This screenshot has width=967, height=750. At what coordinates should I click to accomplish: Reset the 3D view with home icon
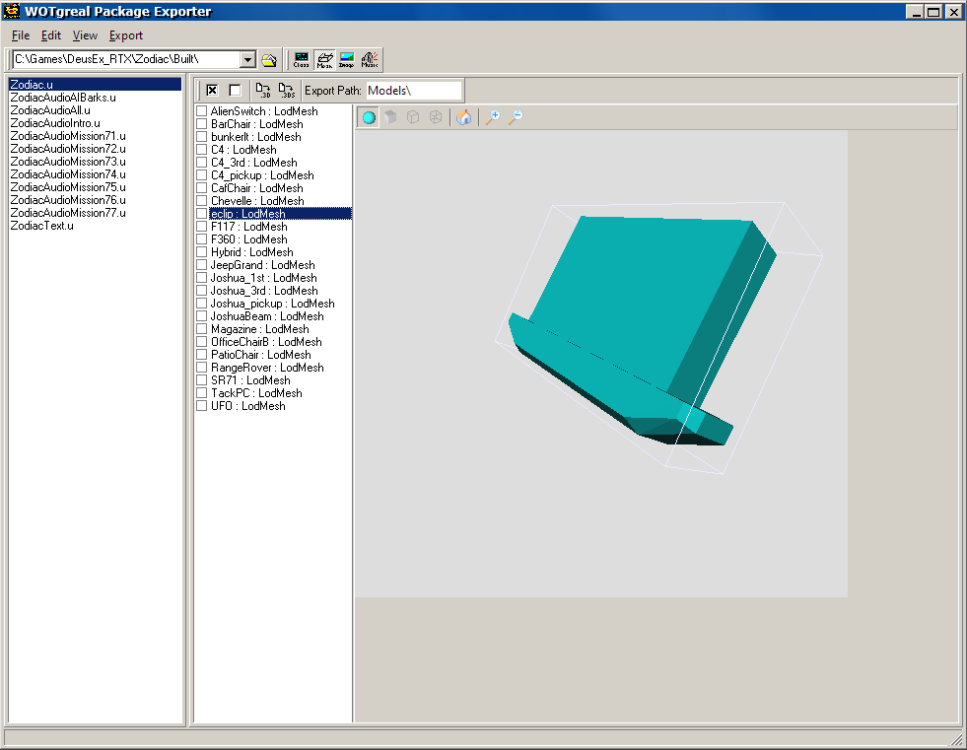tap(464, 118)
